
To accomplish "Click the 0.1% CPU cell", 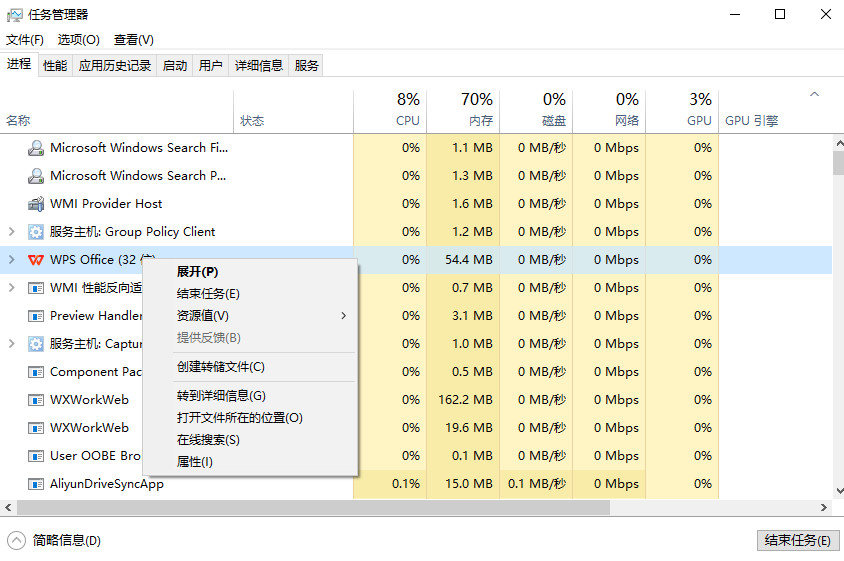I will pos(390,484).
